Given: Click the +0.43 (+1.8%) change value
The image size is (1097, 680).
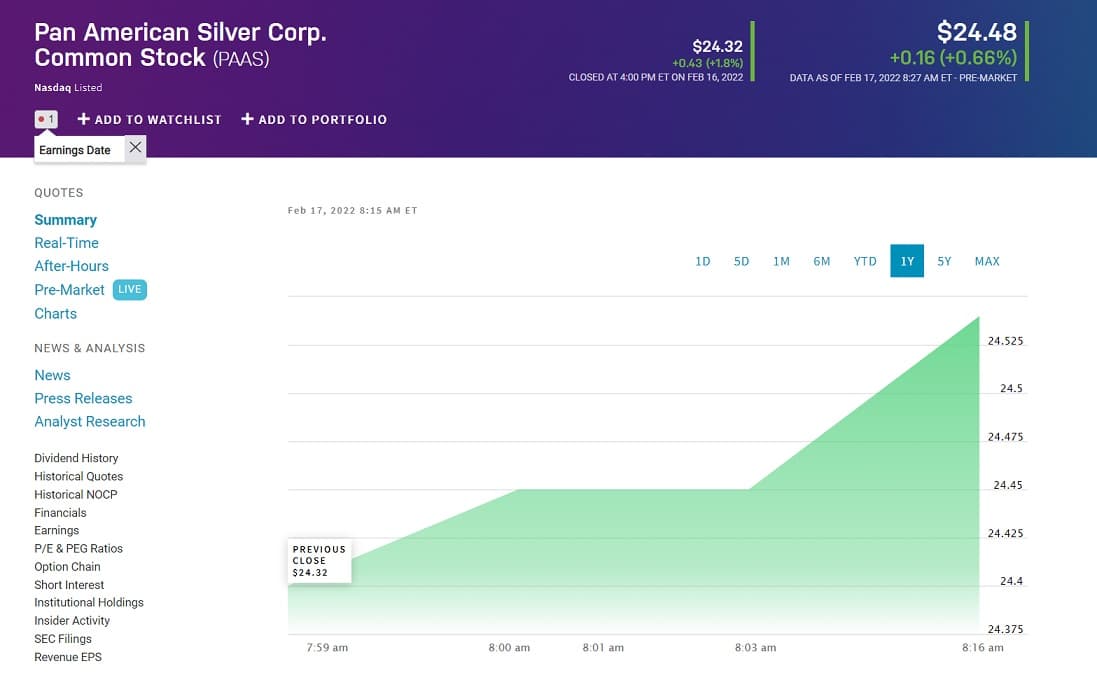Looking at the screenshot, I should (707, 63).
